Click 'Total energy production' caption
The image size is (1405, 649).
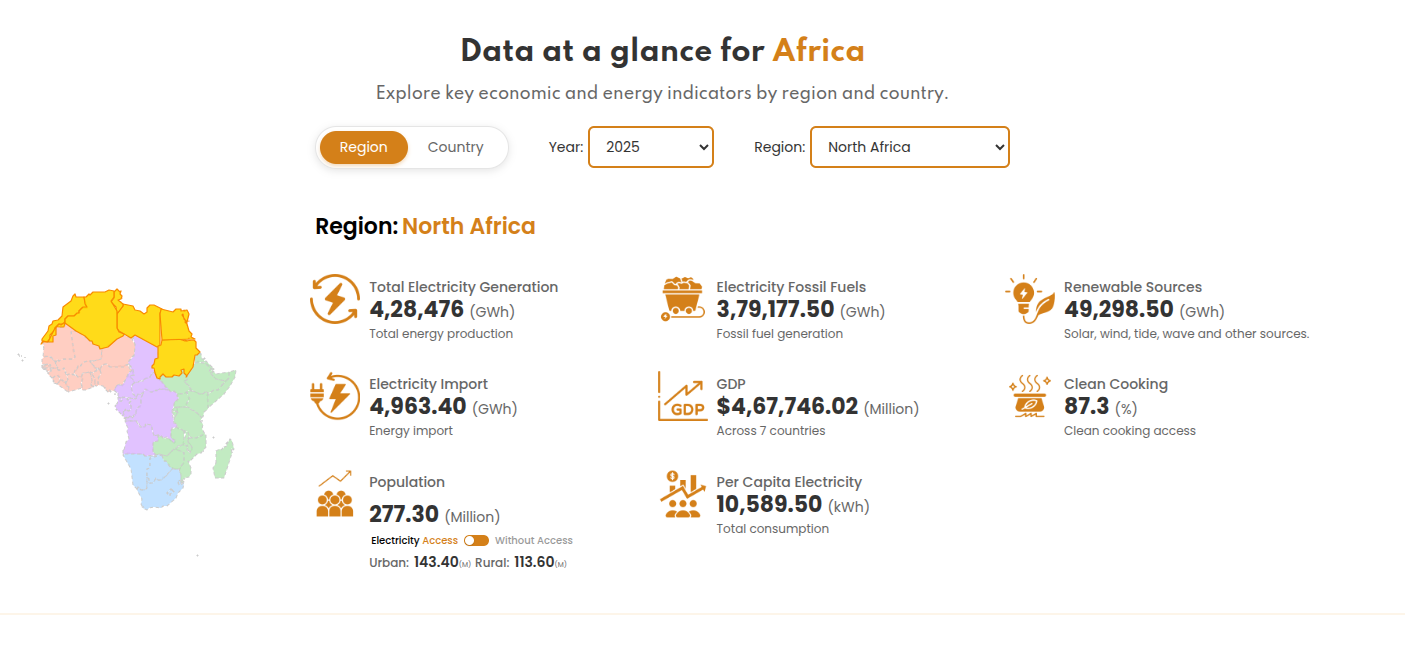441,334
